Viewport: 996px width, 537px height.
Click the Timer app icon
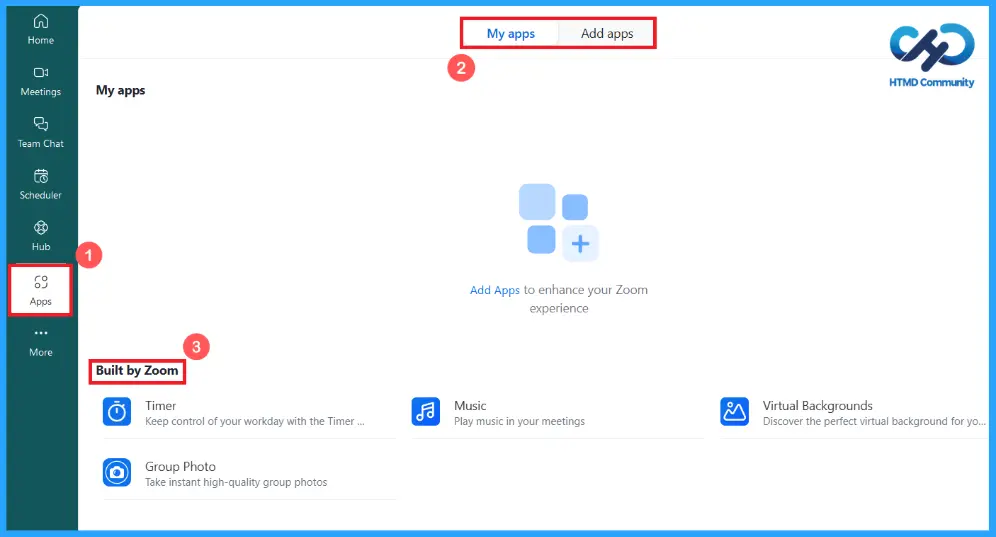117,412
